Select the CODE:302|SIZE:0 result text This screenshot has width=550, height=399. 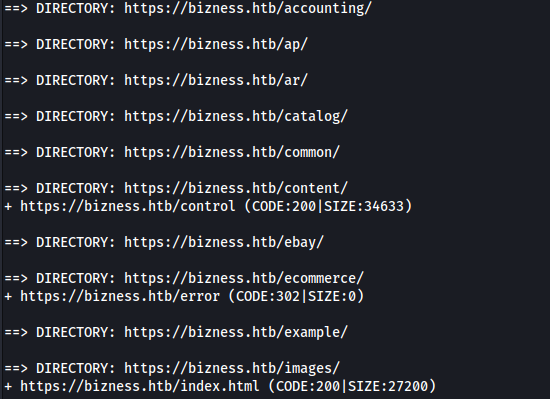tap(296, 296)
